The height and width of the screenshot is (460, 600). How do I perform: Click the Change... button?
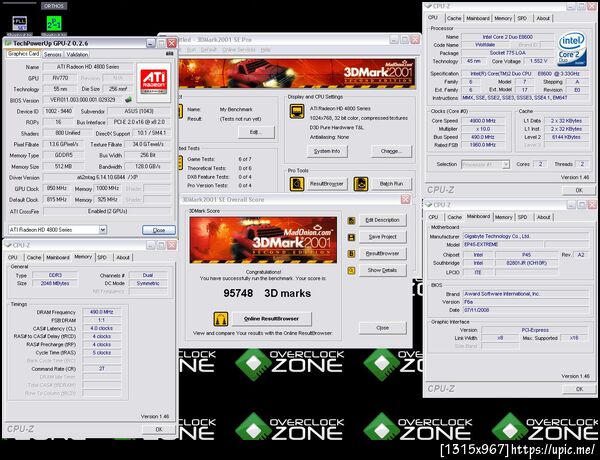tap(391, 151)
